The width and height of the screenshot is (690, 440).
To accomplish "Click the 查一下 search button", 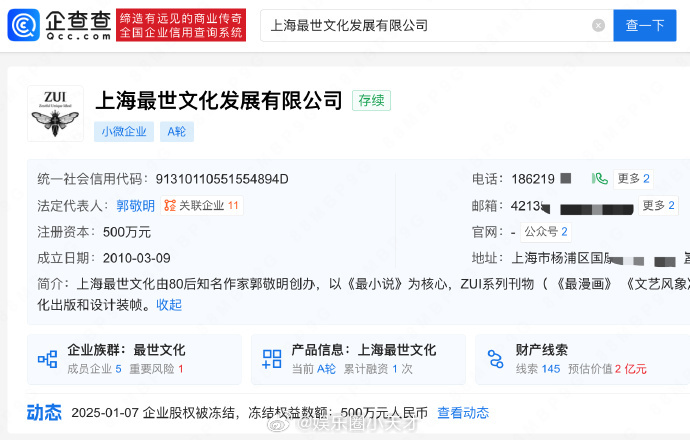I will tap(645, 26).
